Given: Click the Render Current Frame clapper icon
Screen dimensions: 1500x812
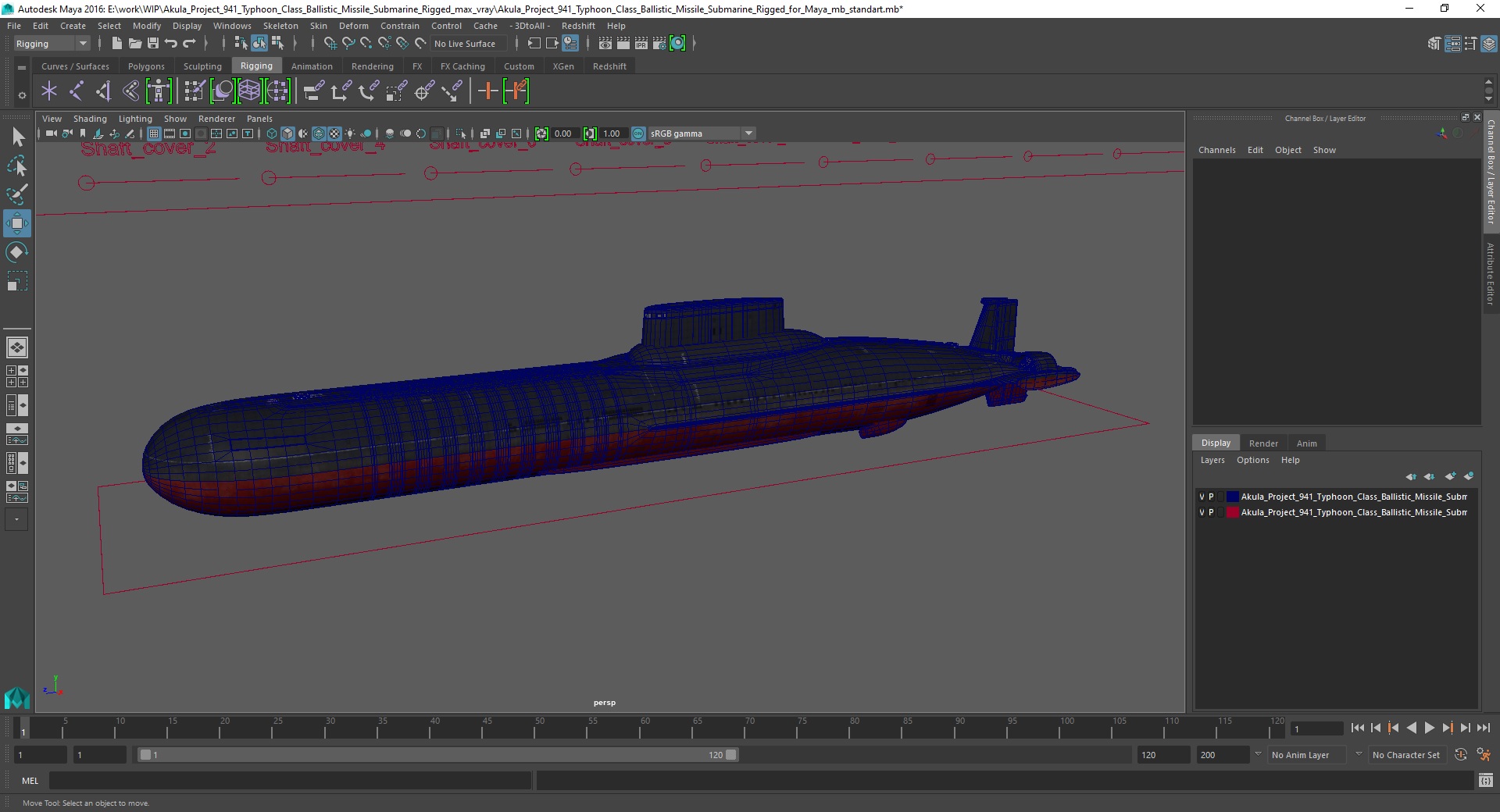Looking at the screenshot, I should (623, 44).
